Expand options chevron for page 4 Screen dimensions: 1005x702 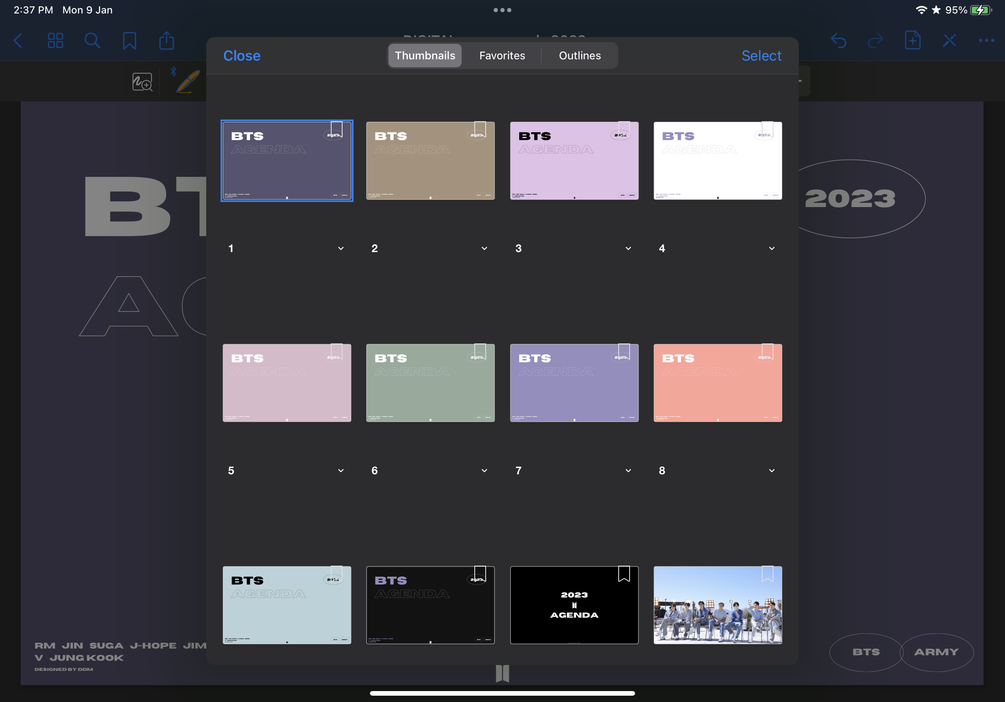click(772, 248)
